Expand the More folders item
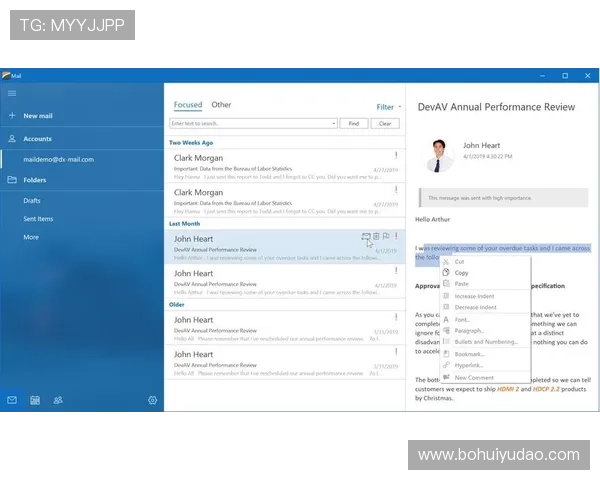600x480 pixels. [31, 237]
